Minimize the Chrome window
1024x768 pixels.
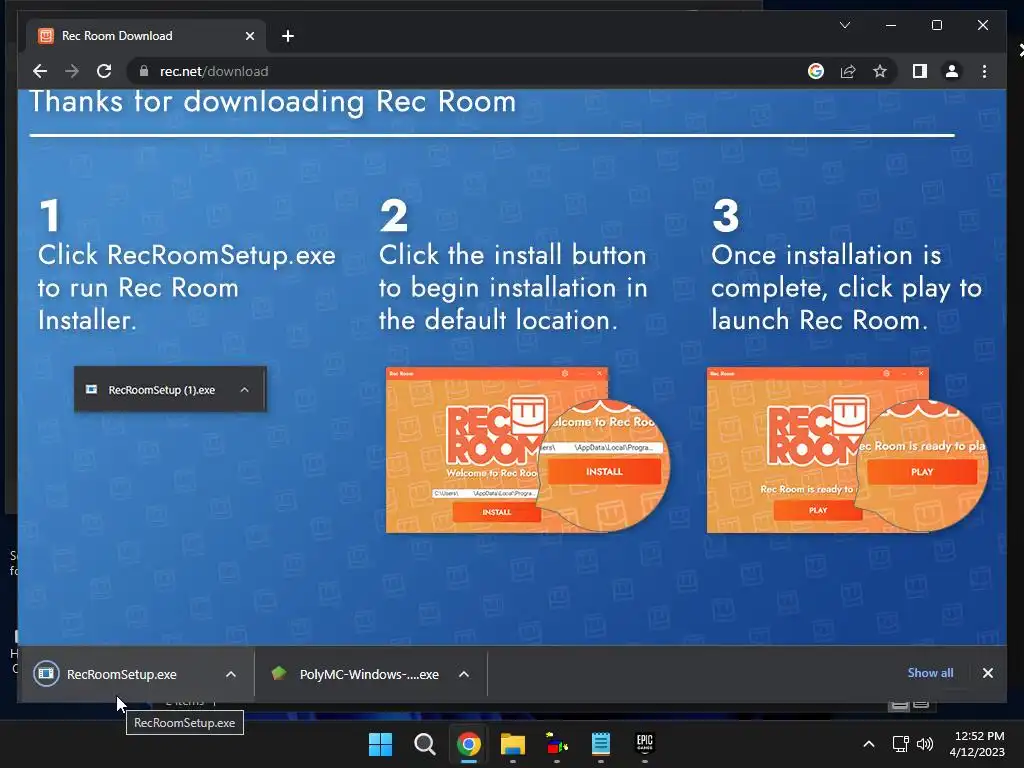[891, 25]
